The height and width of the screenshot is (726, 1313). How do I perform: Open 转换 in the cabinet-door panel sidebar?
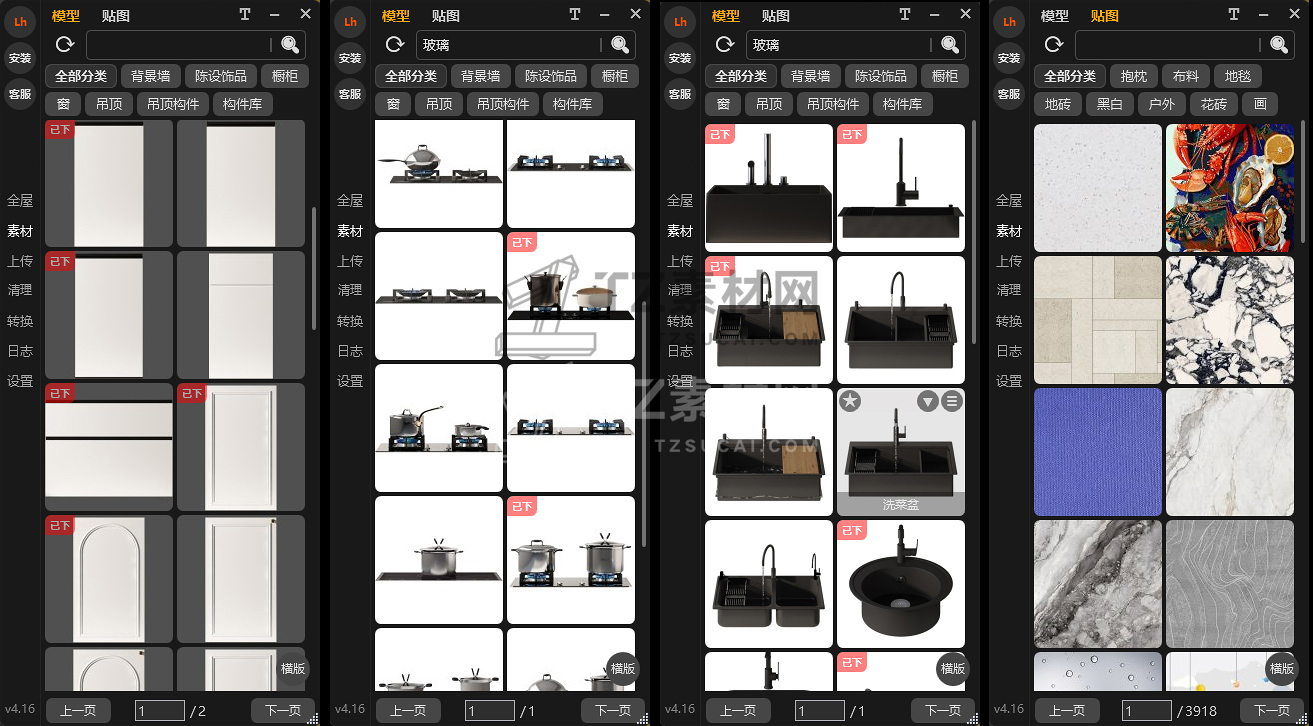(x=20, y=321)
